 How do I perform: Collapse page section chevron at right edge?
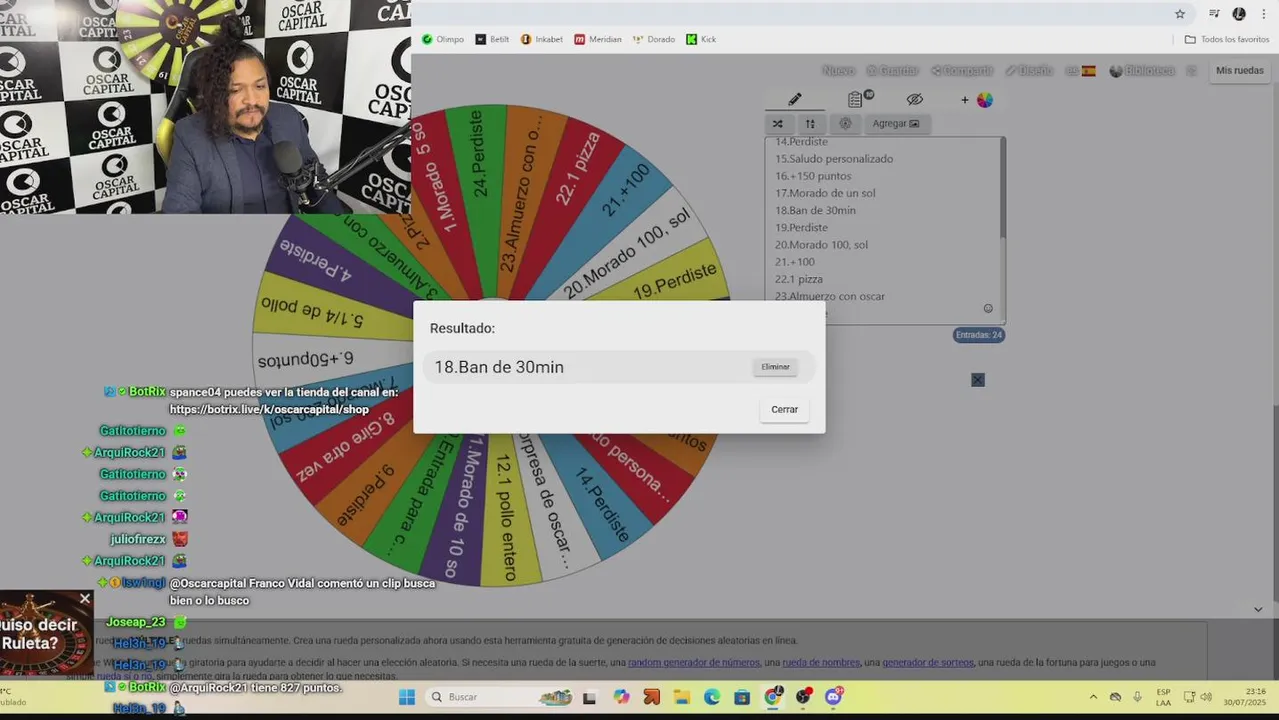[x=1258, y=610]
